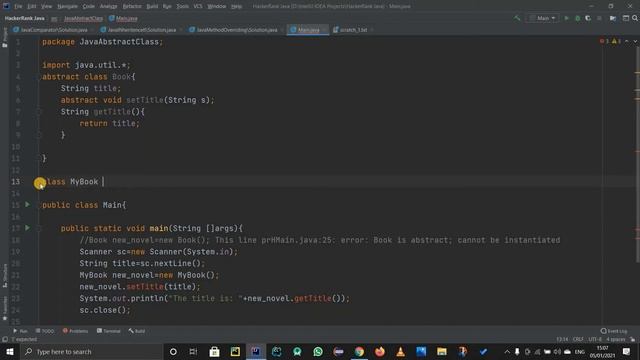640x360 pixels.
Task: Open the View menu
Action: coord(47,6)
